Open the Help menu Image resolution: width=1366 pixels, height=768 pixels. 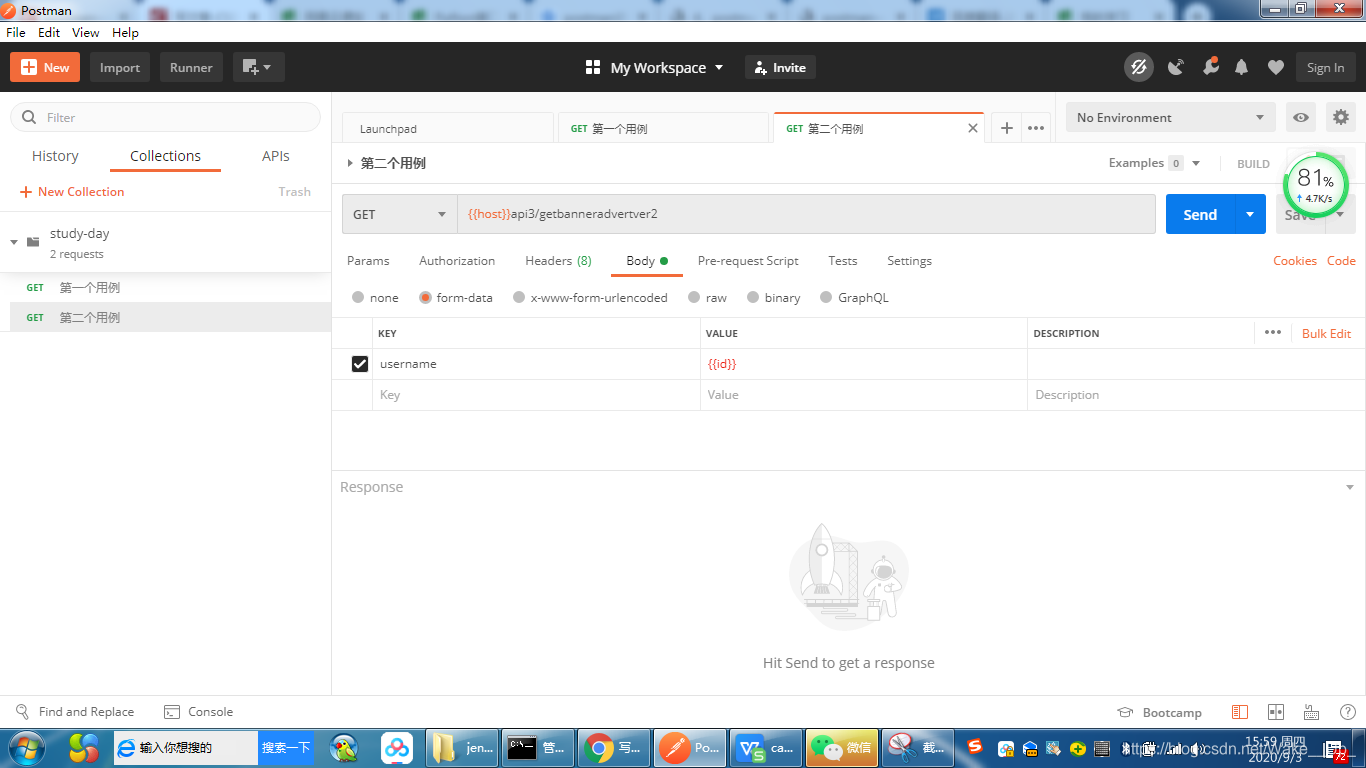pyautogui.click(x=125, y=32)
